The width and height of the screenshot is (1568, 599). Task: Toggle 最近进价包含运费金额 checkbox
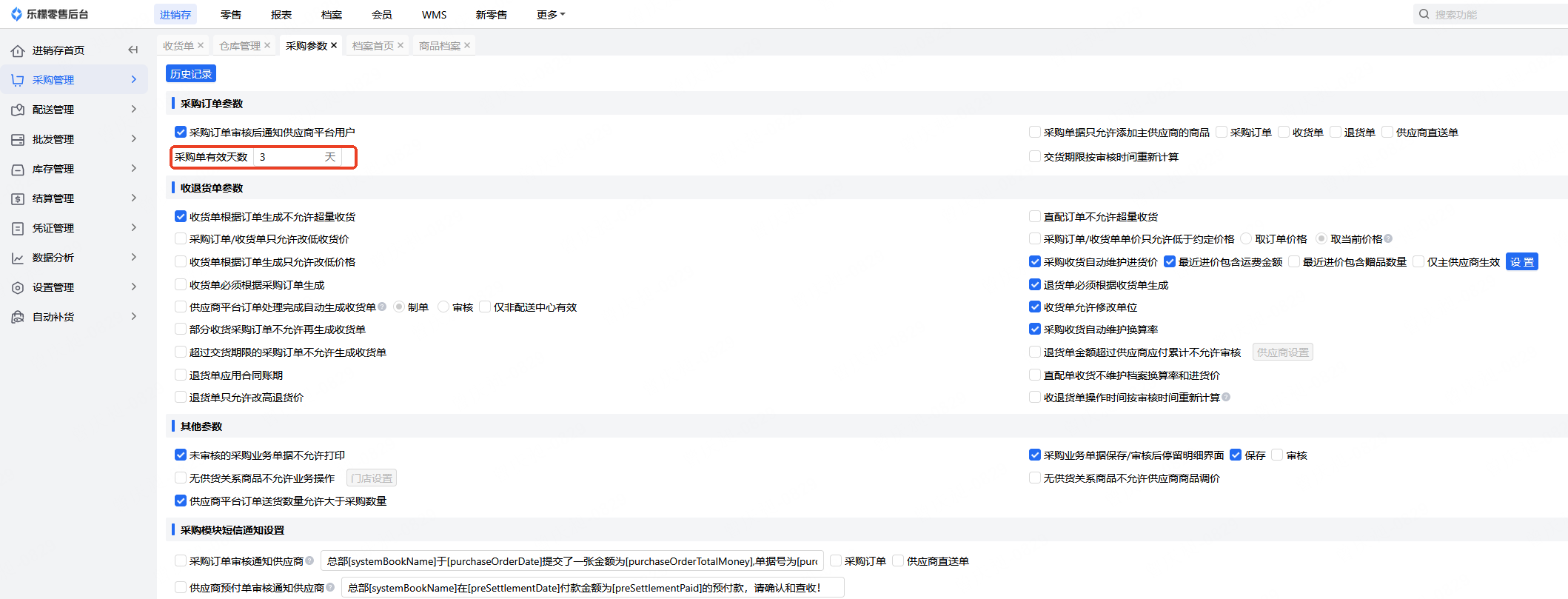pos(1170,261)
